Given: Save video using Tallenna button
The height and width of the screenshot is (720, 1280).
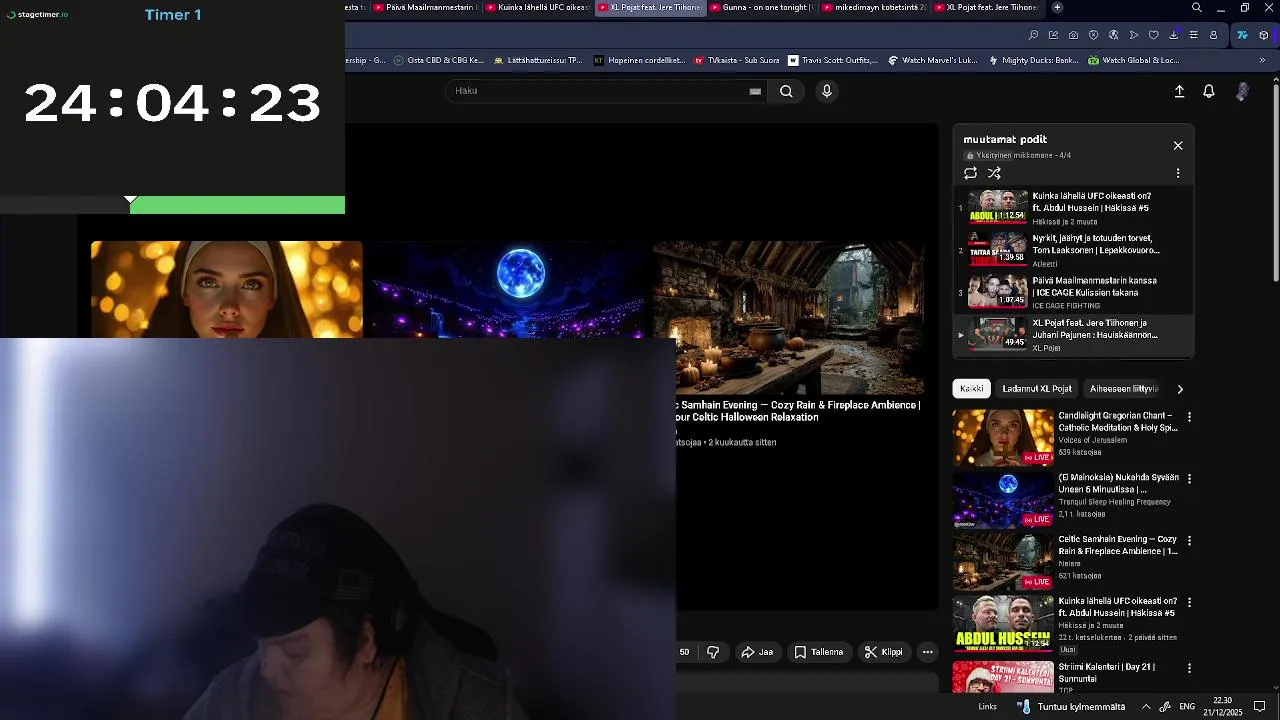Looking at the screenshot, I should 819,652.
